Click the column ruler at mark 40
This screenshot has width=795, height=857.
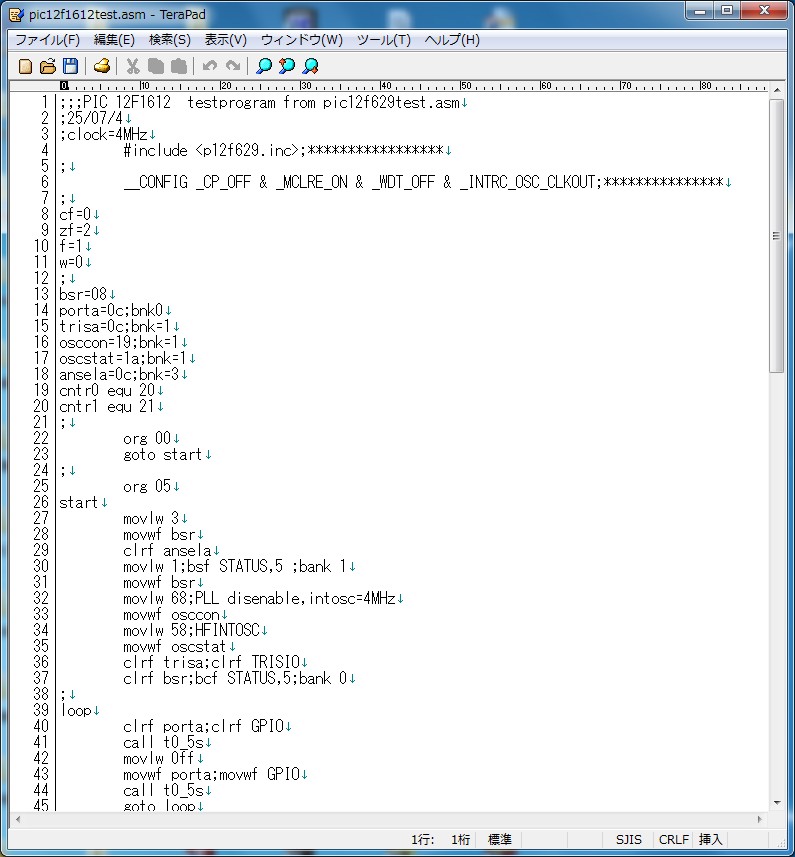pyautogui.click(x=385, y=86)
